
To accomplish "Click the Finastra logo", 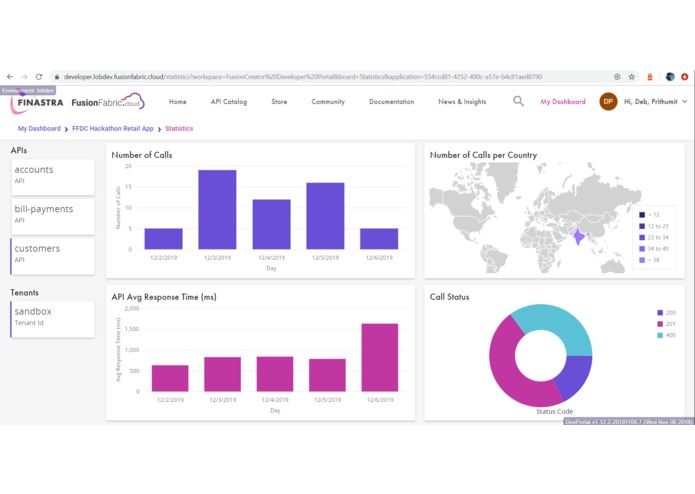I will point(38,103).
